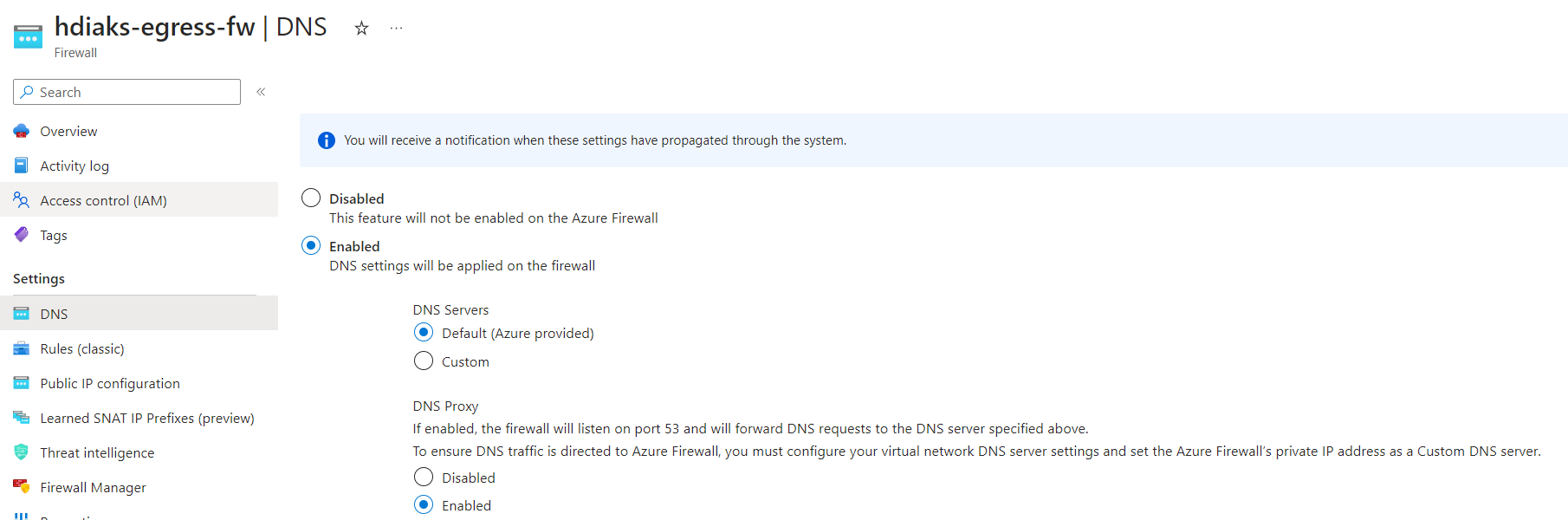Click the Activity log icon
The height and width of the screenshot is (520, 1568).
(22, 166)
